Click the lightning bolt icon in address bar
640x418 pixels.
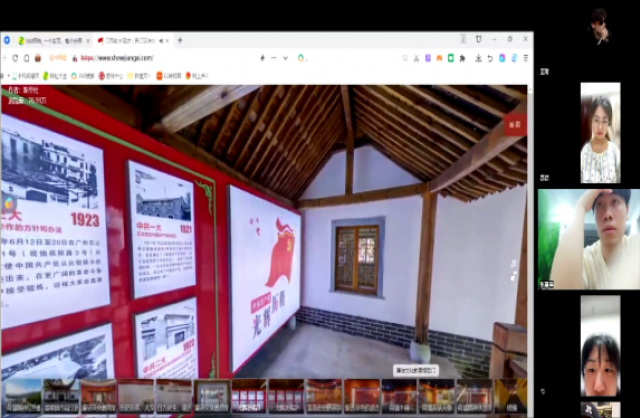click(262, 58)
